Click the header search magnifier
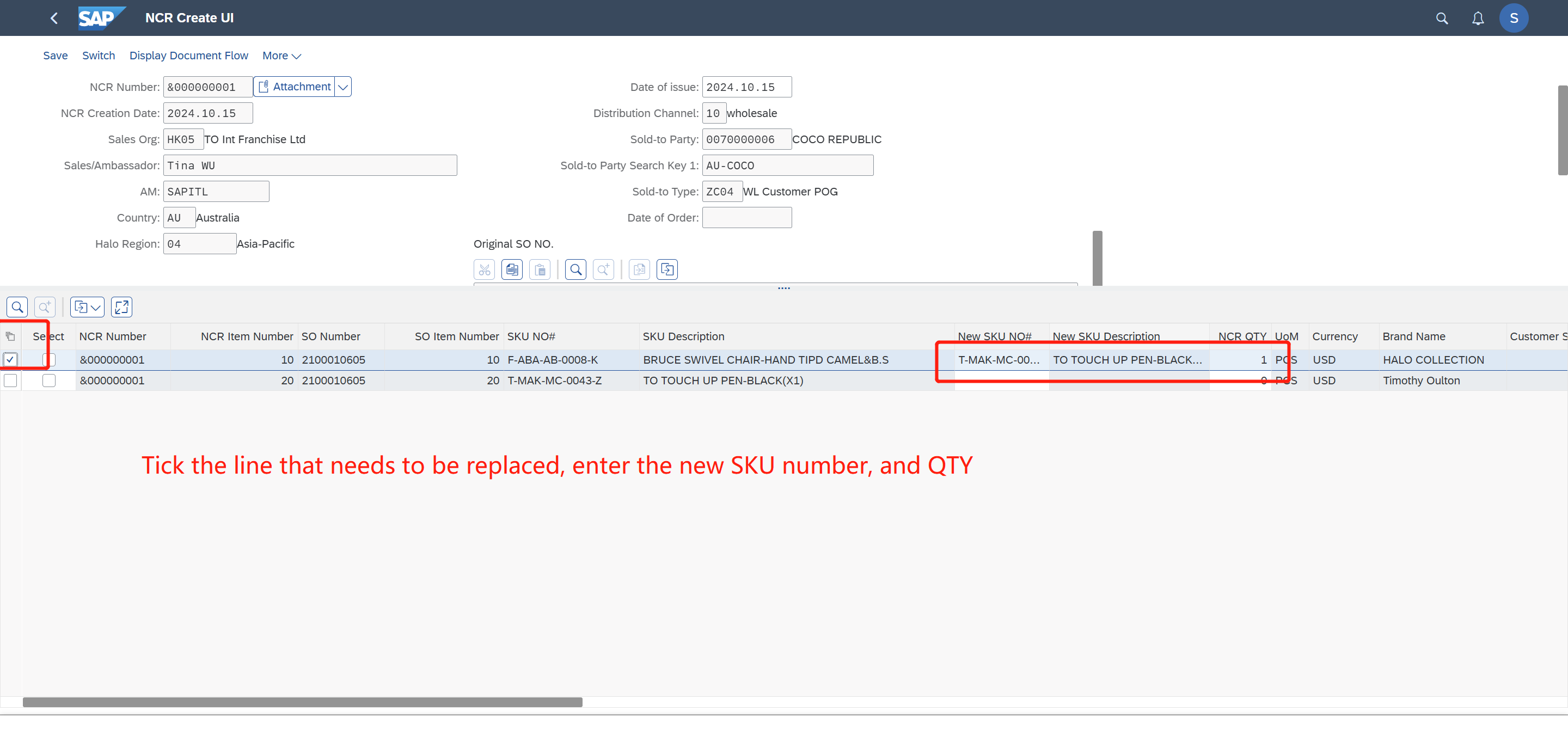The width and height of the screenshot is (1568, 748). pyautogui.click(x=1441, y=19)
